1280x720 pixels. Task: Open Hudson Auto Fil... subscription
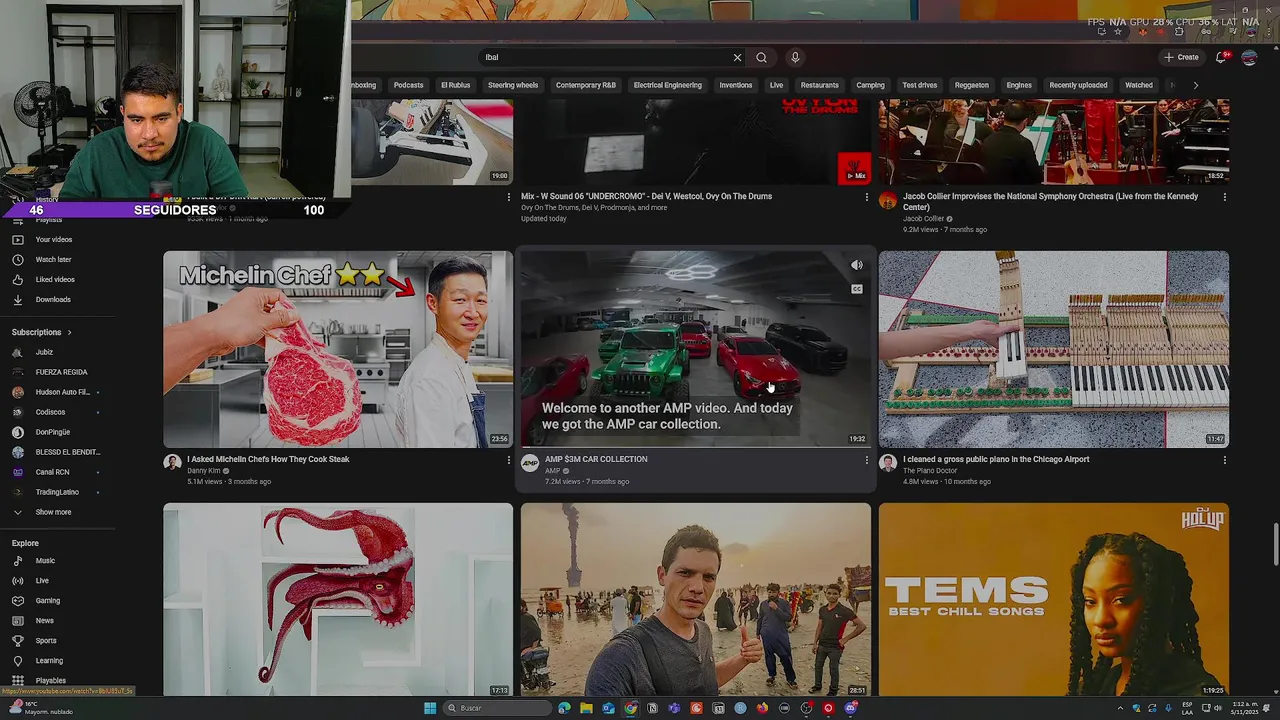tap(62, 392)
